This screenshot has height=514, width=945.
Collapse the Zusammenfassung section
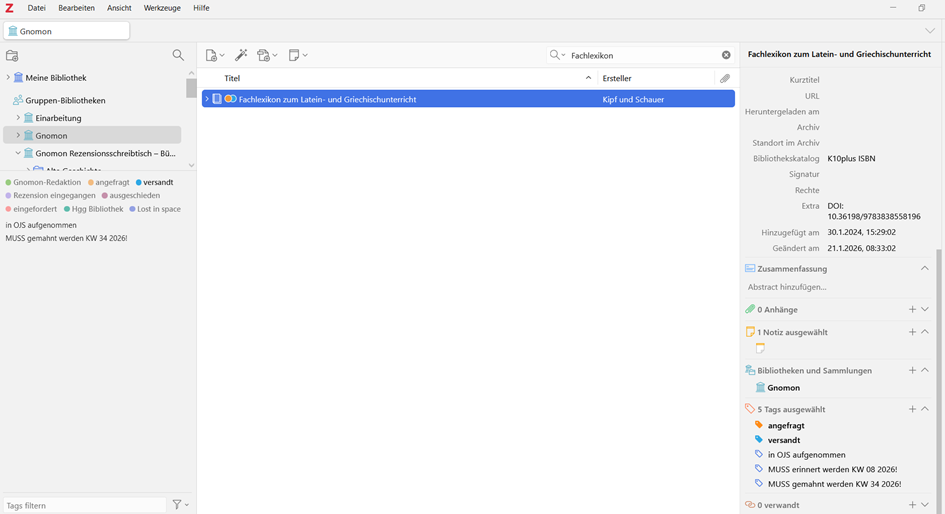click(x=925, y=268)
